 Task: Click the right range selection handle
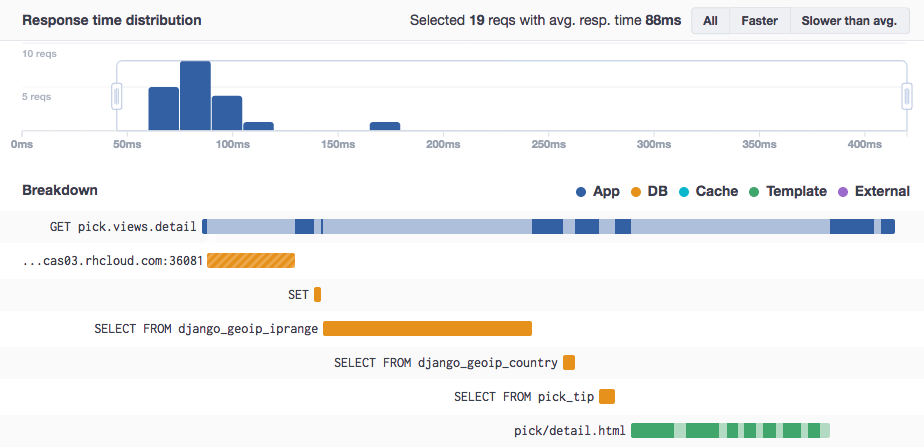[x=907, y=96]
